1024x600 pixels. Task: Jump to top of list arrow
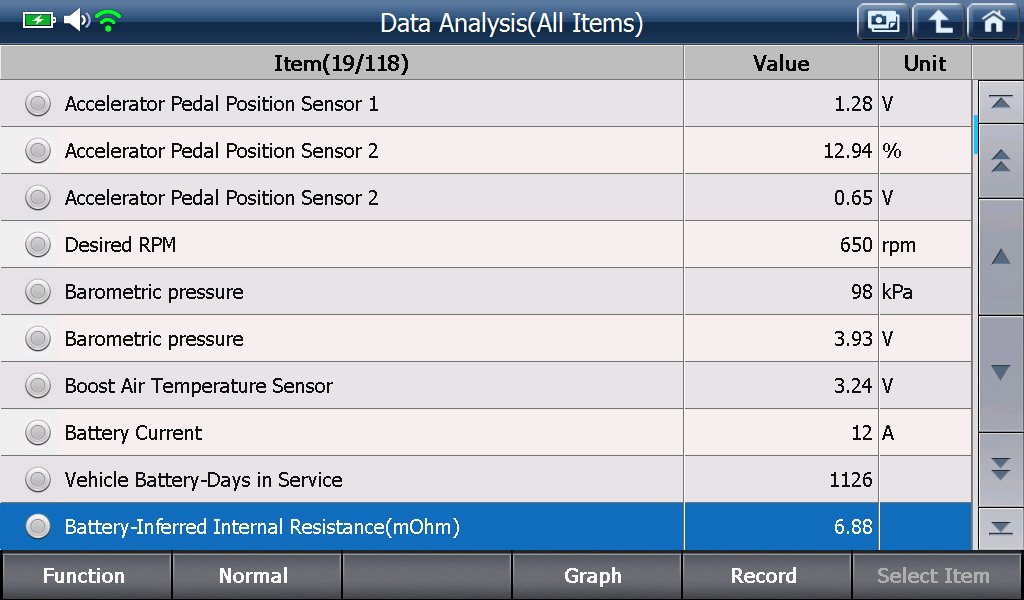[1000, 102]
